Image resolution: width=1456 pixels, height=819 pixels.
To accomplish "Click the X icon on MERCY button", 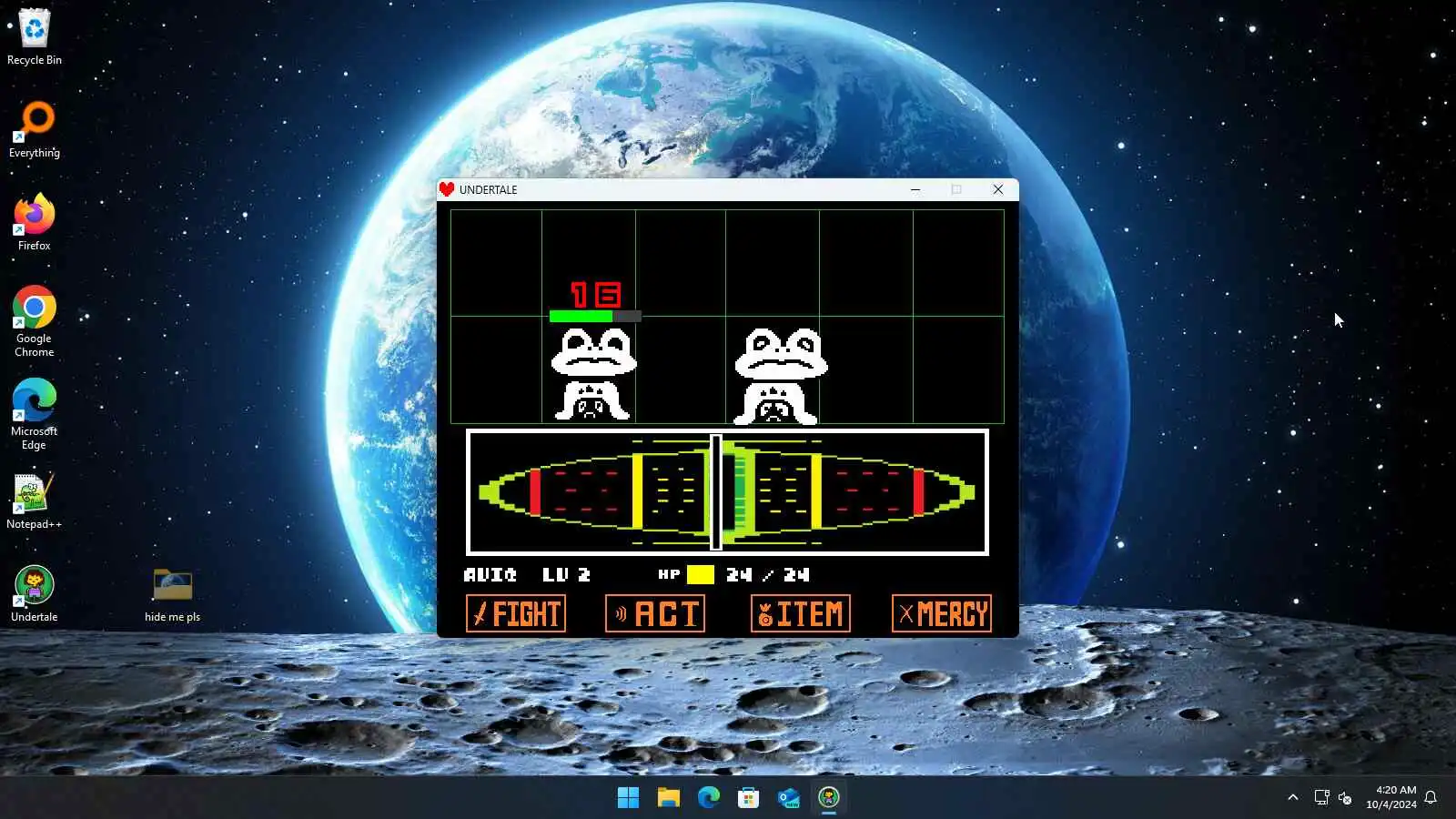I will [x=905, y=615].
